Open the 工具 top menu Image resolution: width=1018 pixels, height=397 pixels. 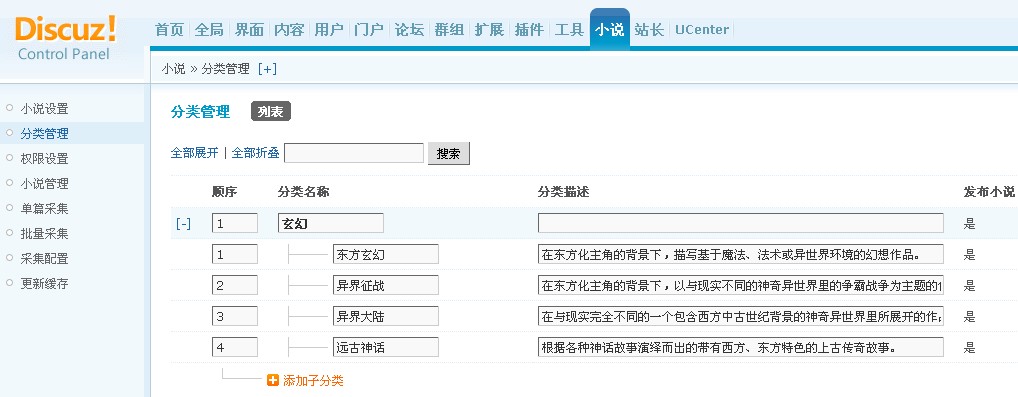tap(569, 29)
